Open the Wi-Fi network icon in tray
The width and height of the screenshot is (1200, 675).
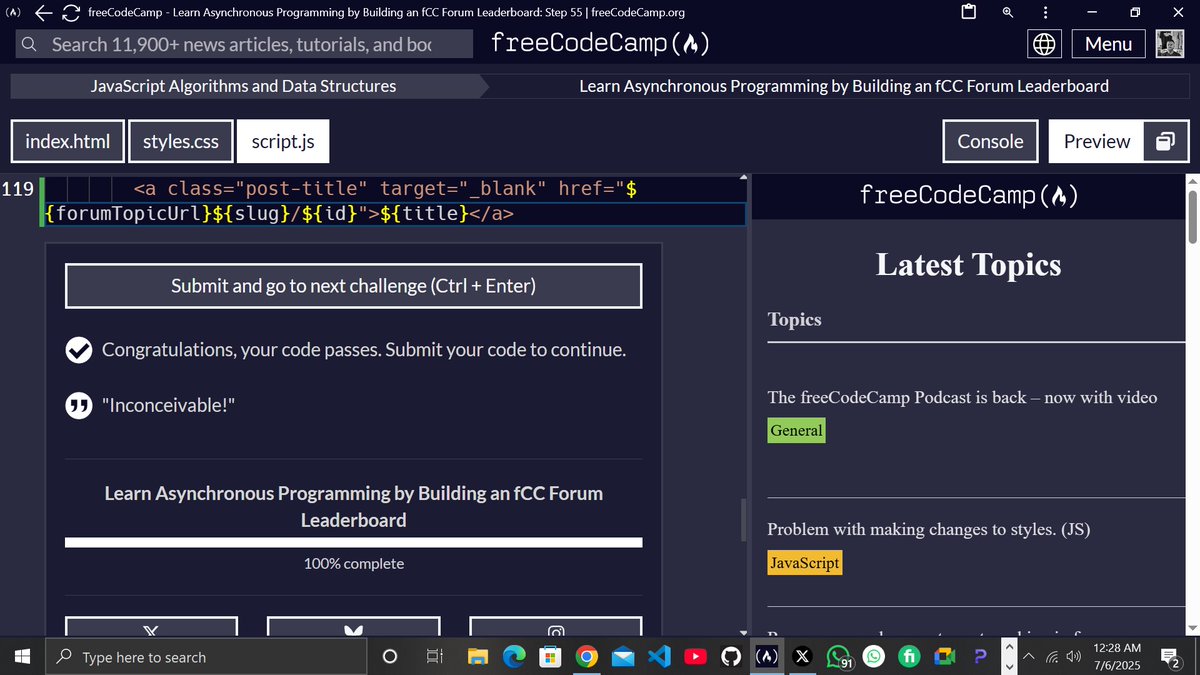1052,657
